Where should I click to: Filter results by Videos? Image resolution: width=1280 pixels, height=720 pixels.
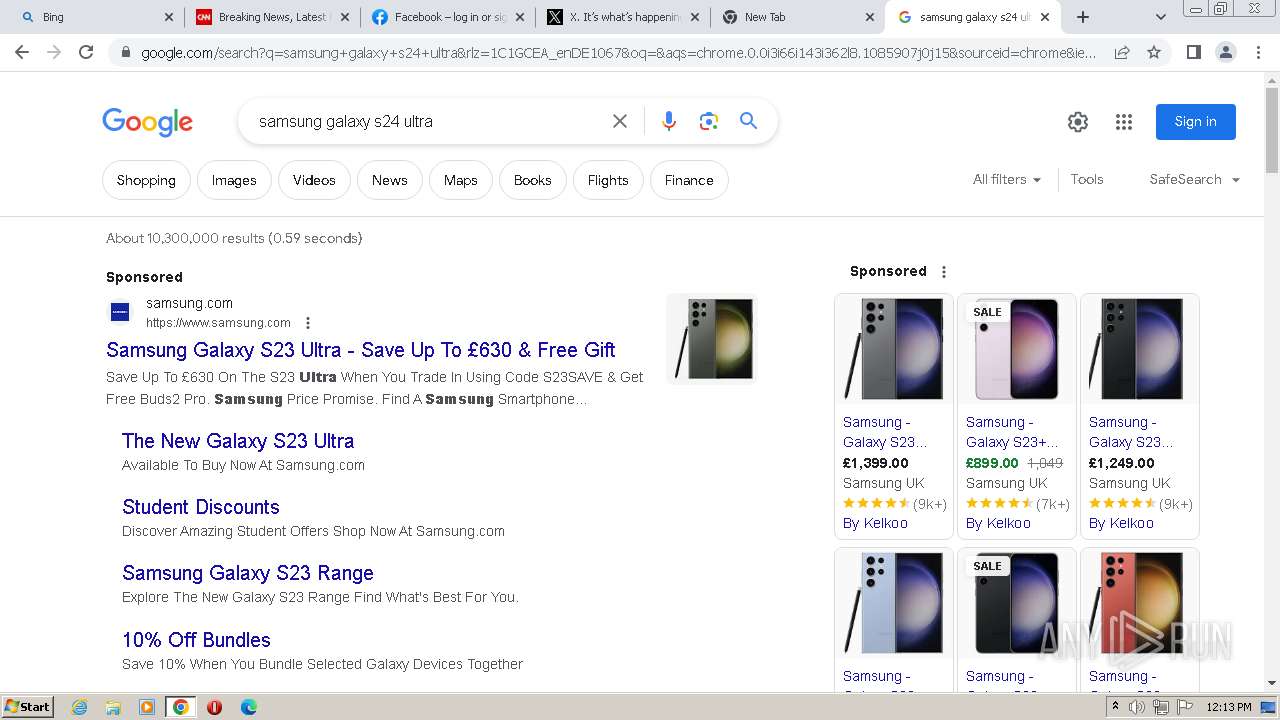point(314,180)
